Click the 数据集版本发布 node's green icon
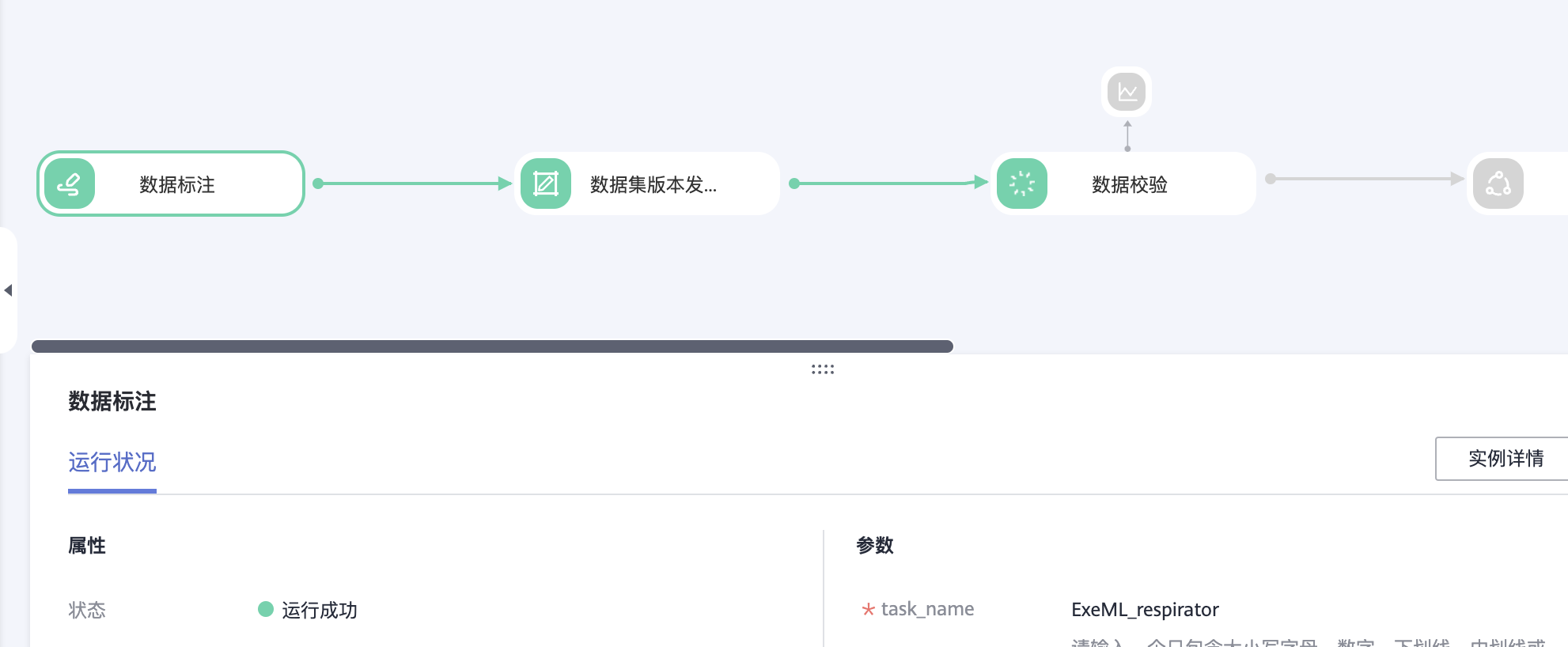 click(546, 184)
